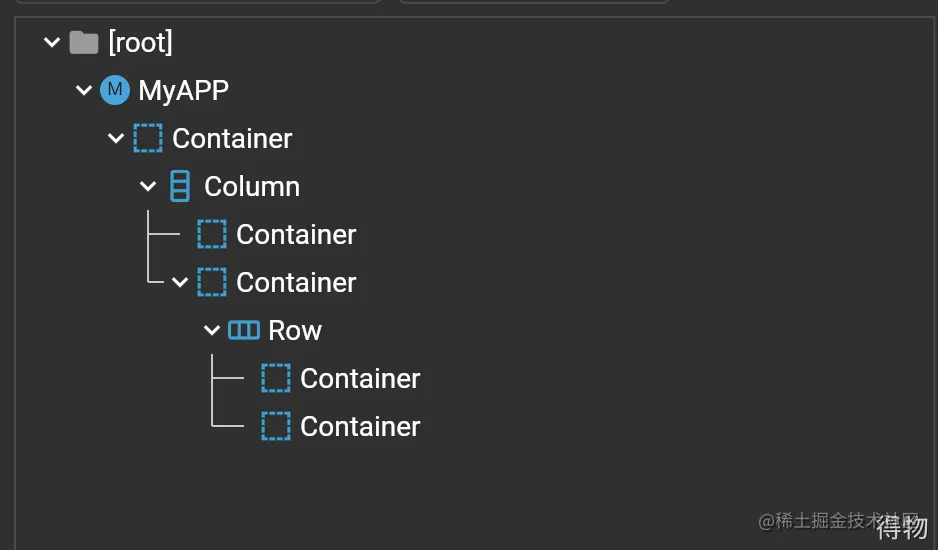Viewport: 938px width, 550px height.
Task: Select the Column label in widget tree
Action: click(252, 186)
